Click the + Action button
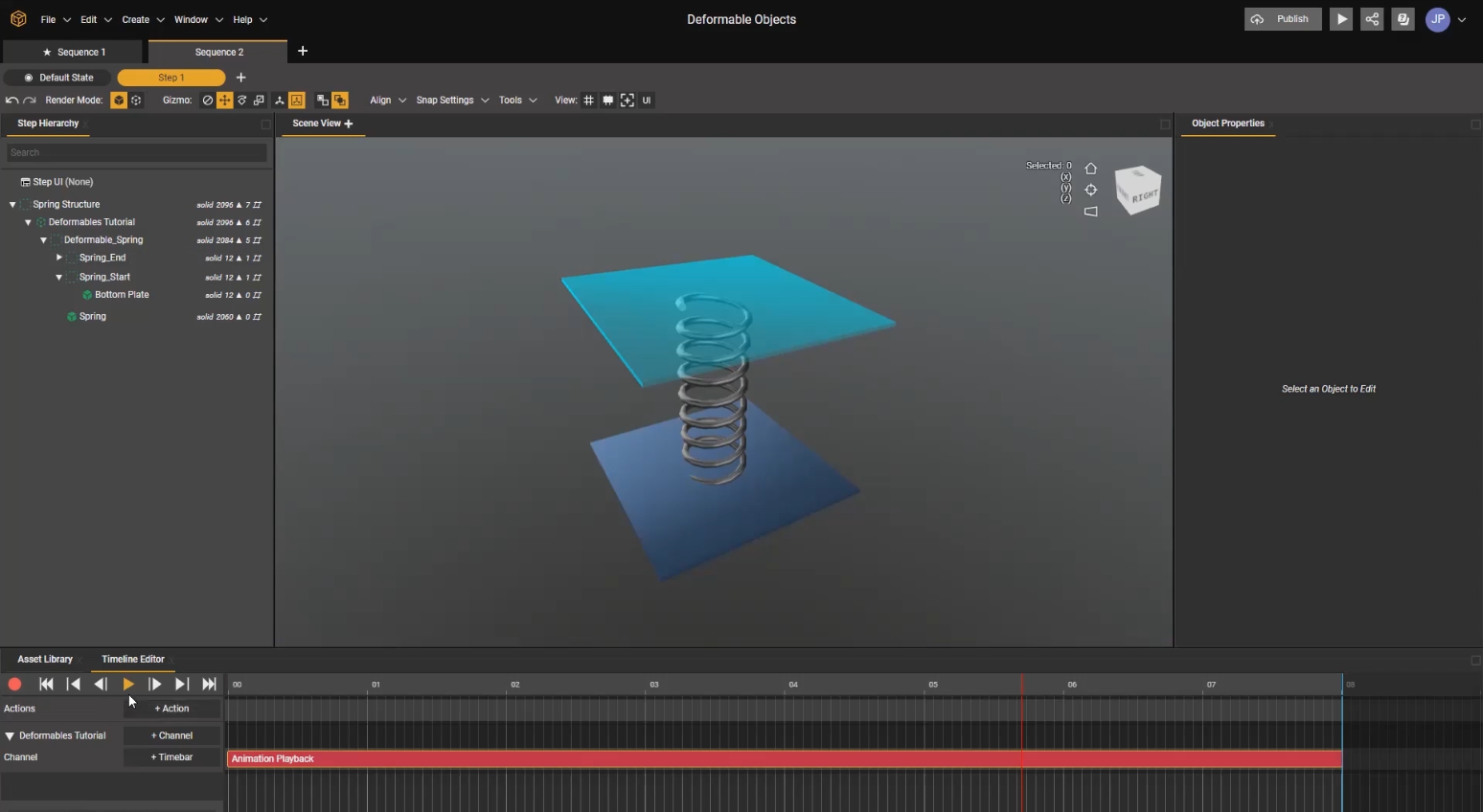Viewport: 1483px width, 812px height. coord(172,709)
